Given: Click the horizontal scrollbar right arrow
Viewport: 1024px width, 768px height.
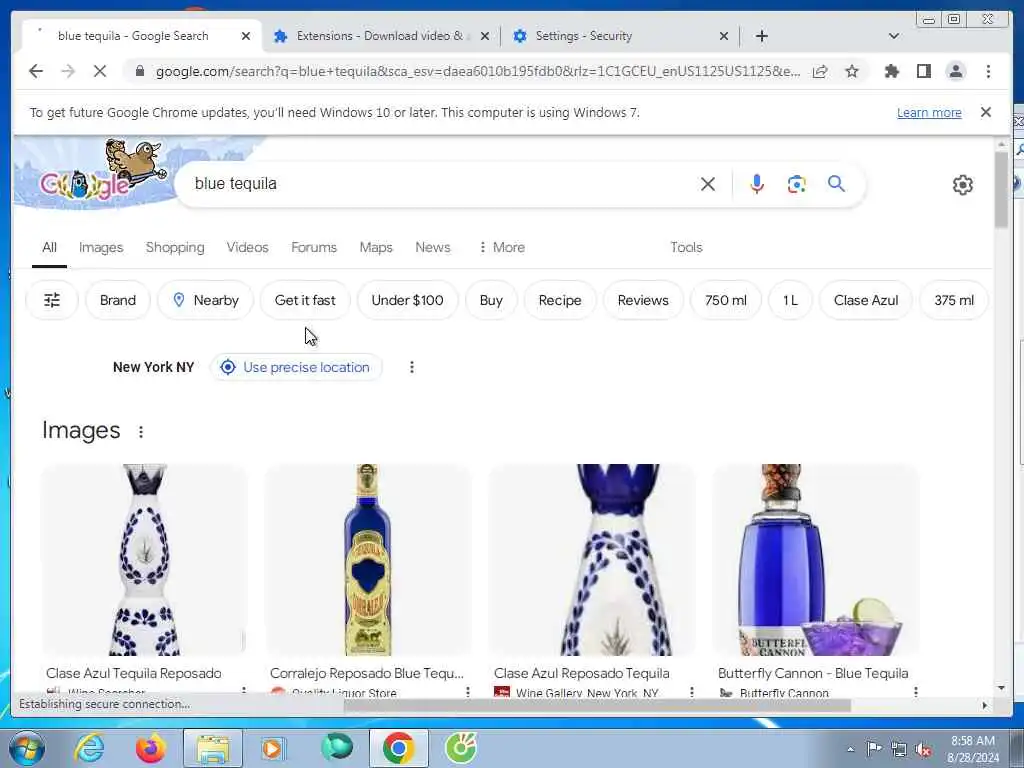Looking at the screenshot, I should click(x=985, y=705).
